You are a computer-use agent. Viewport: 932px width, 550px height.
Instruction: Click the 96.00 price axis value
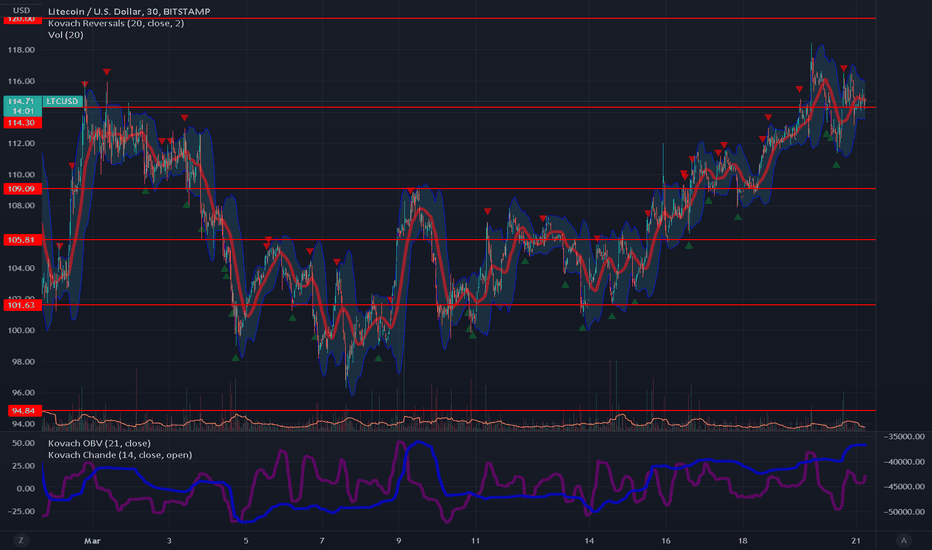pyautogui.click(x=21, y=392)
